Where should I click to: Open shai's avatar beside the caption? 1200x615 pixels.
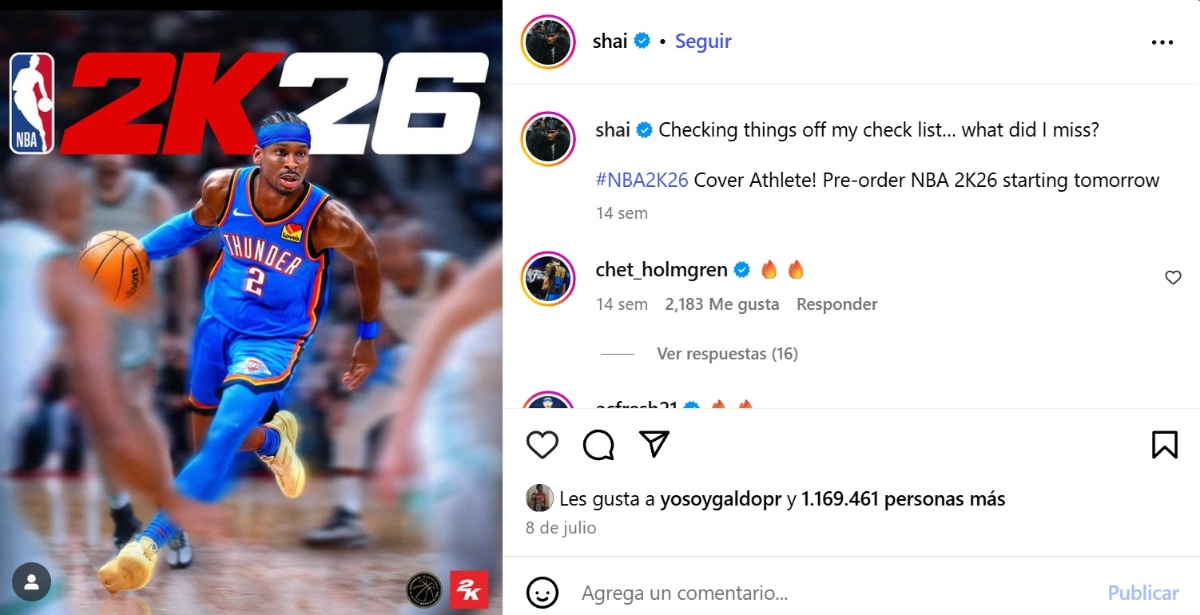pos(548,138)
